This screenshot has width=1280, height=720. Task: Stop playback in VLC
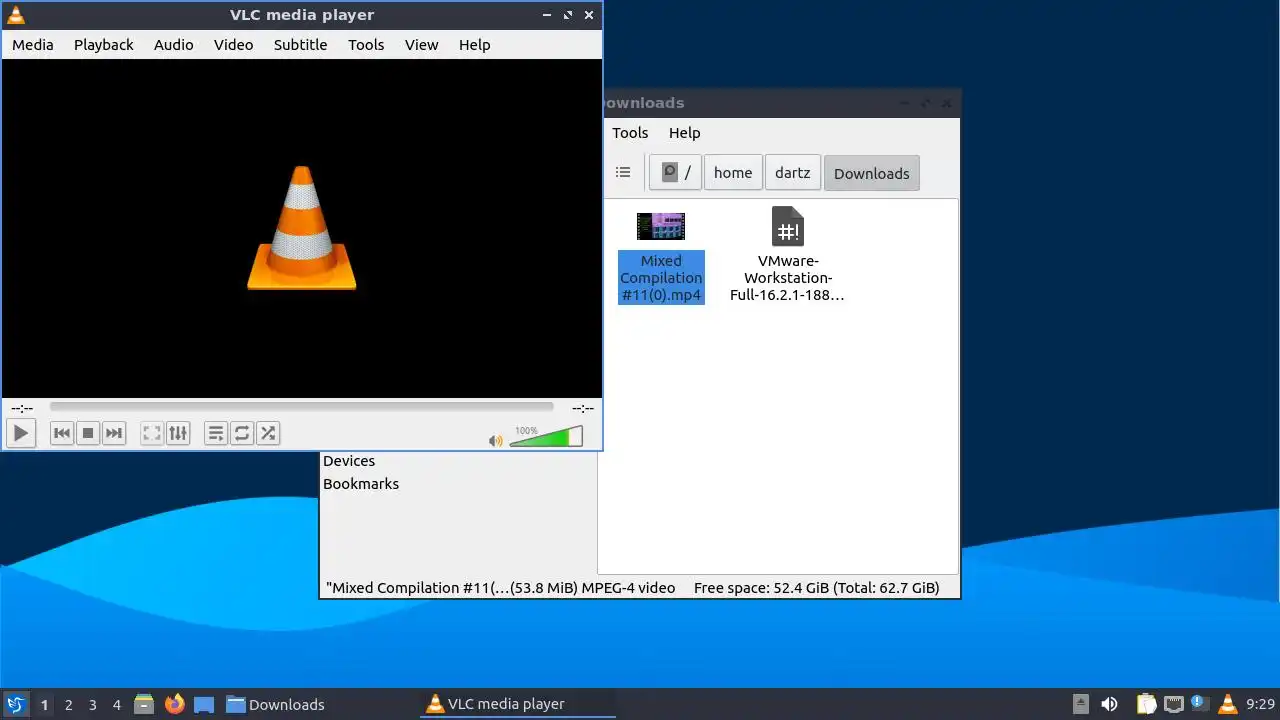click(88, 433)
